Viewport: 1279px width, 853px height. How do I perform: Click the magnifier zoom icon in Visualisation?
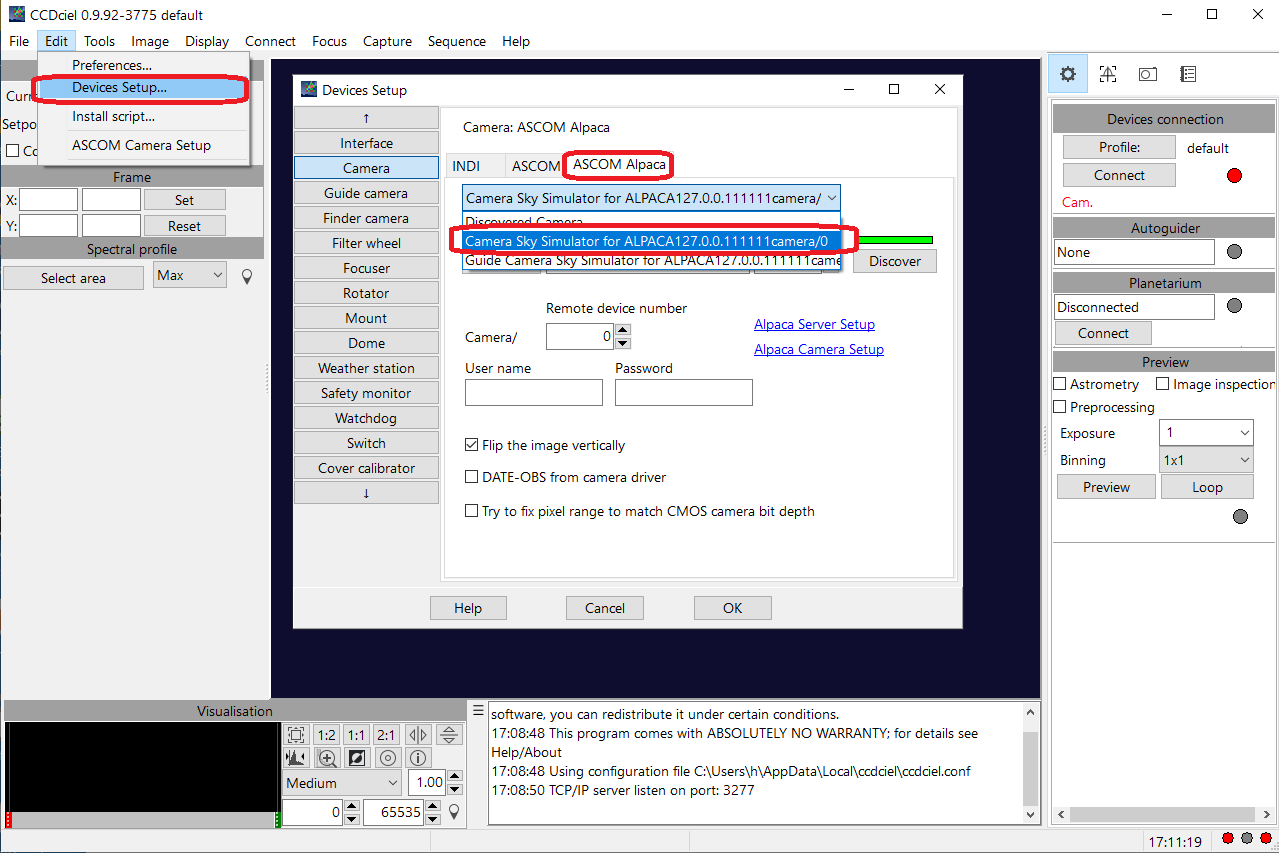[327, 758]
